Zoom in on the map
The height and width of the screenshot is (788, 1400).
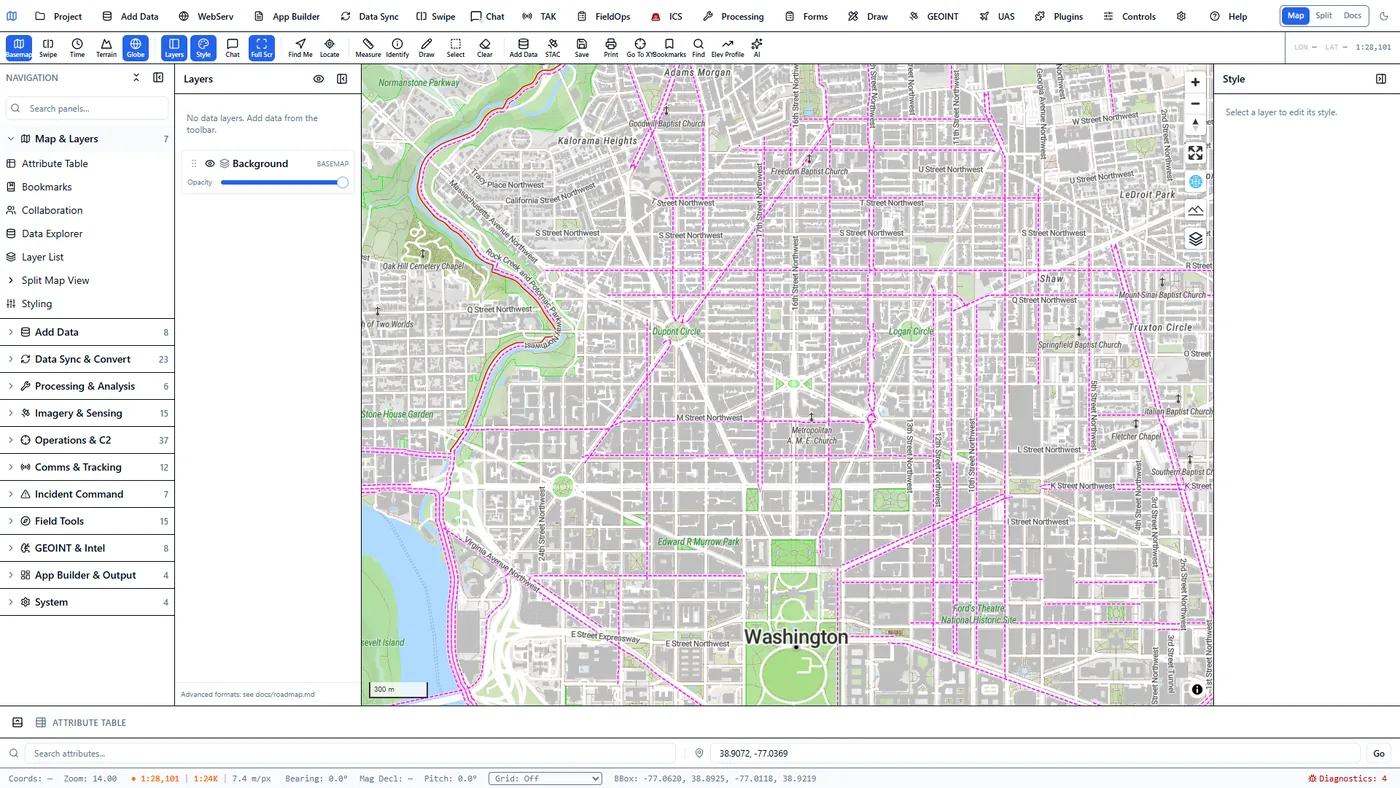1195,82
